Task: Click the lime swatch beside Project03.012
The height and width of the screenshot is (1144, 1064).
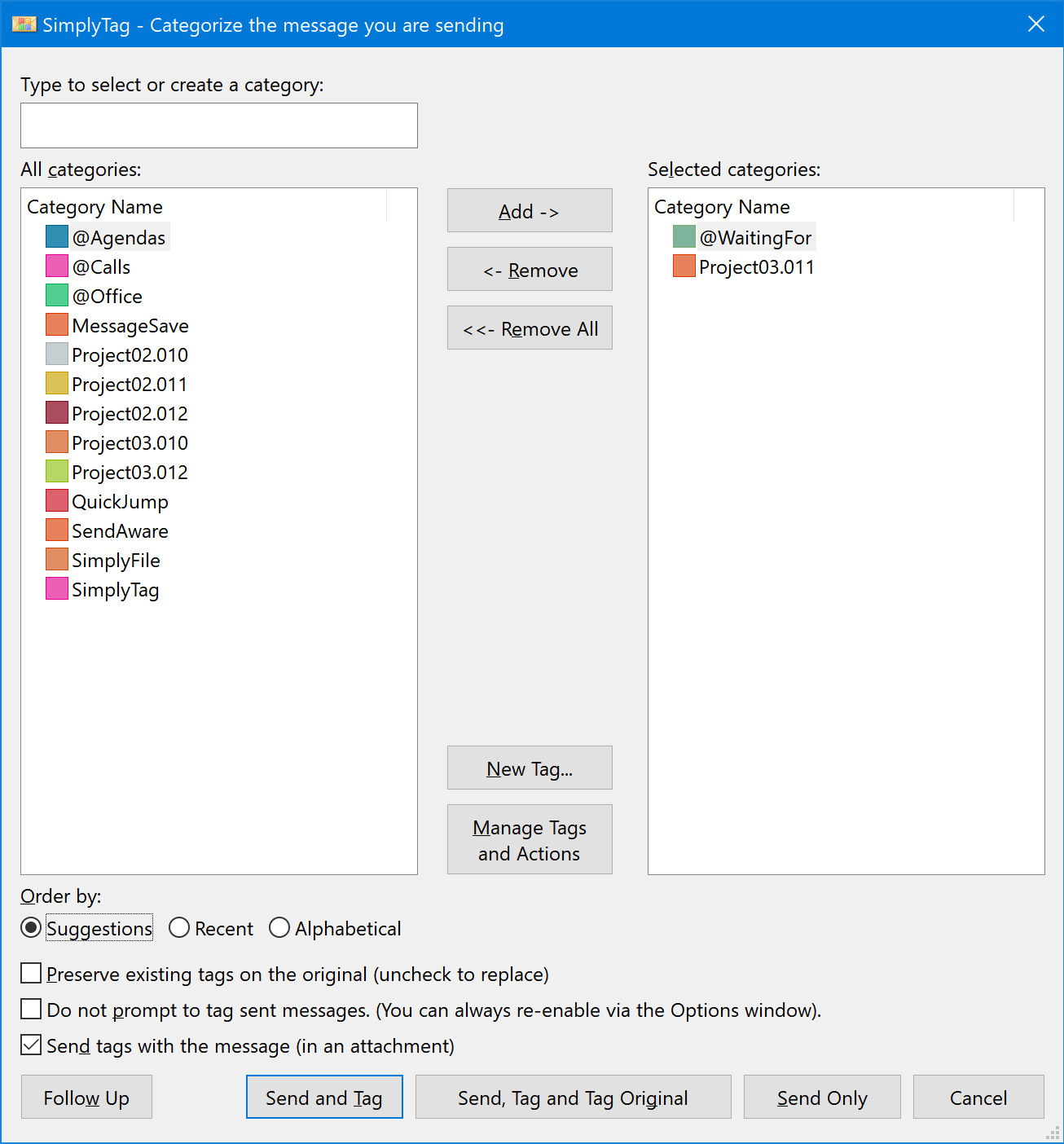Action: (57, 472)
